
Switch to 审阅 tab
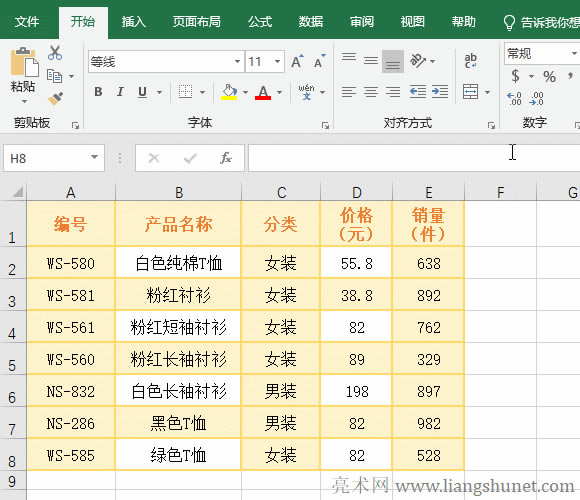click(x=362, y=22)
